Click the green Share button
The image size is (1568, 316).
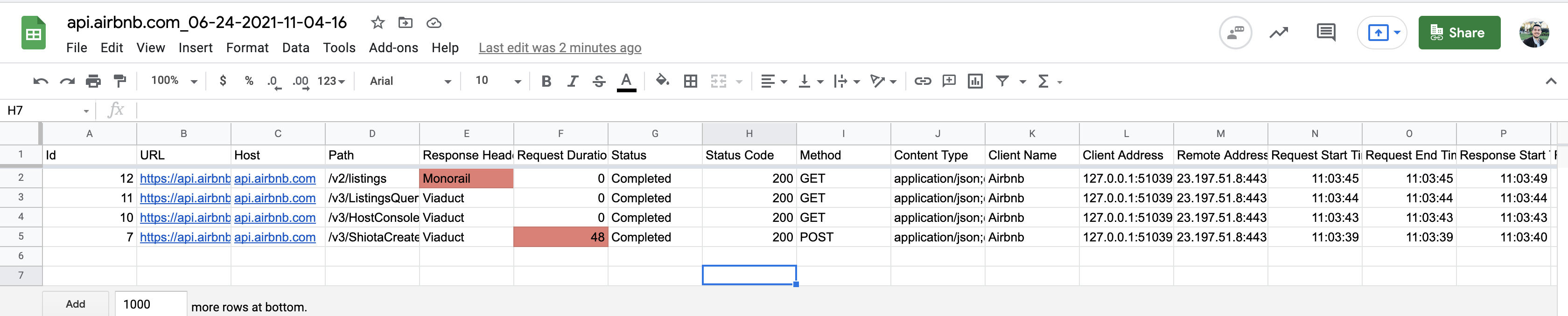tap(1459, 33)
